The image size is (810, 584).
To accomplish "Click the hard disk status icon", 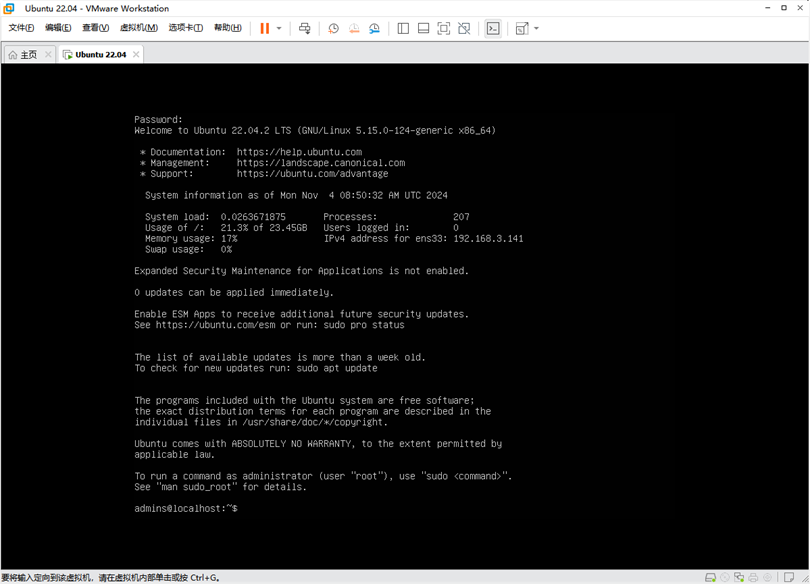I will coord(711,577).
